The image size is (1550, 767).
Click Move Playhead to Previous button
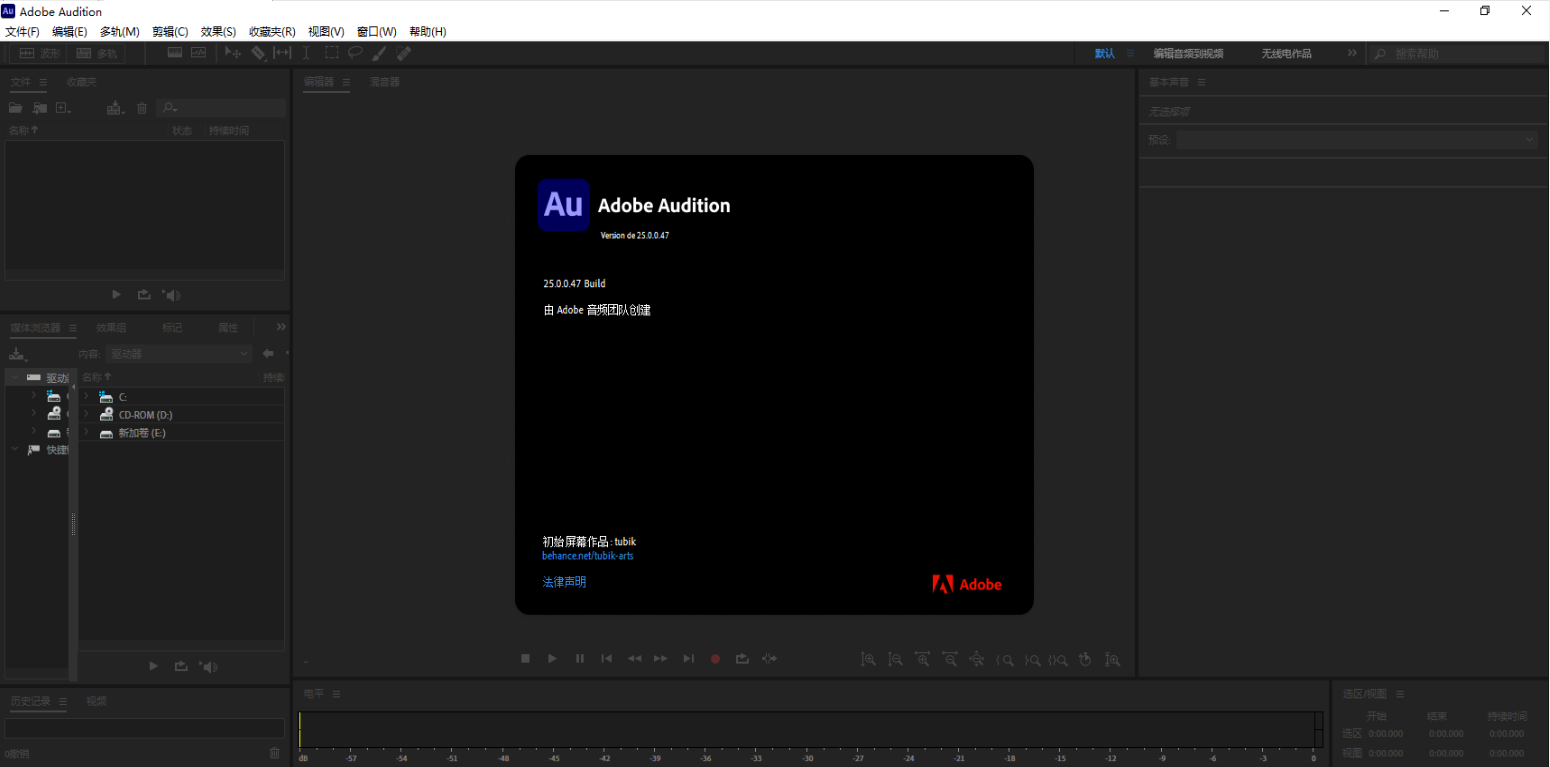point(606,658)
